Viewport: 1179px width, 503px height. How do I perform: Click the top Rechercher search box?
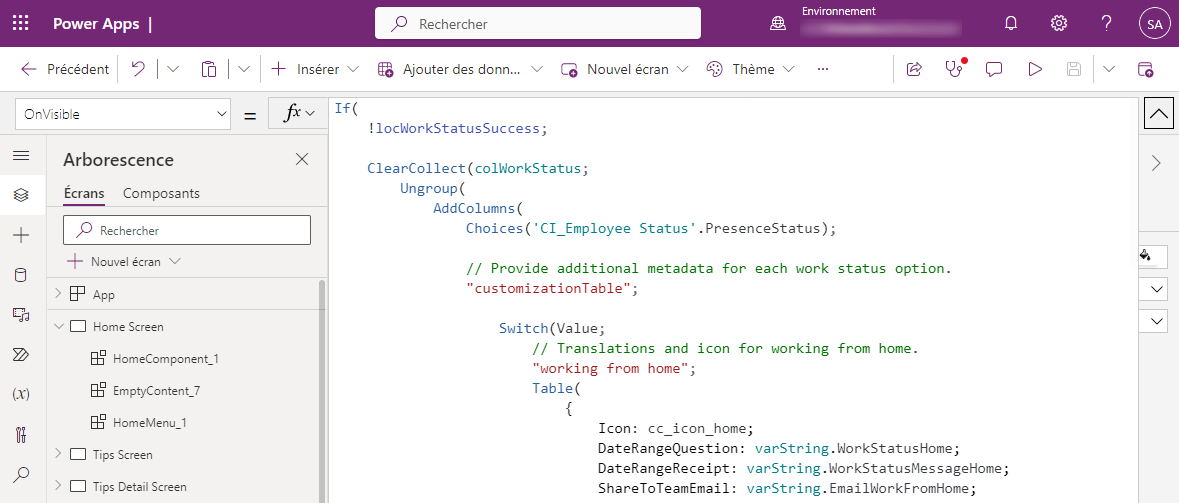(538, 23)
